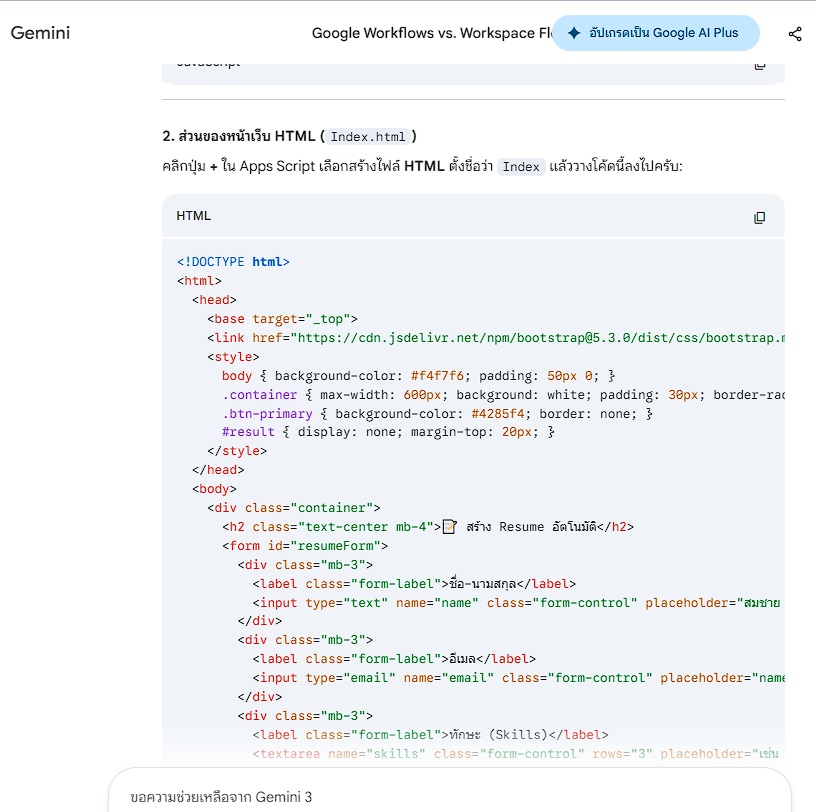This screenshot has width=816, height=812.
Task: Click the DOCTYPE html line in the code
Action: [x=233, y=262]
